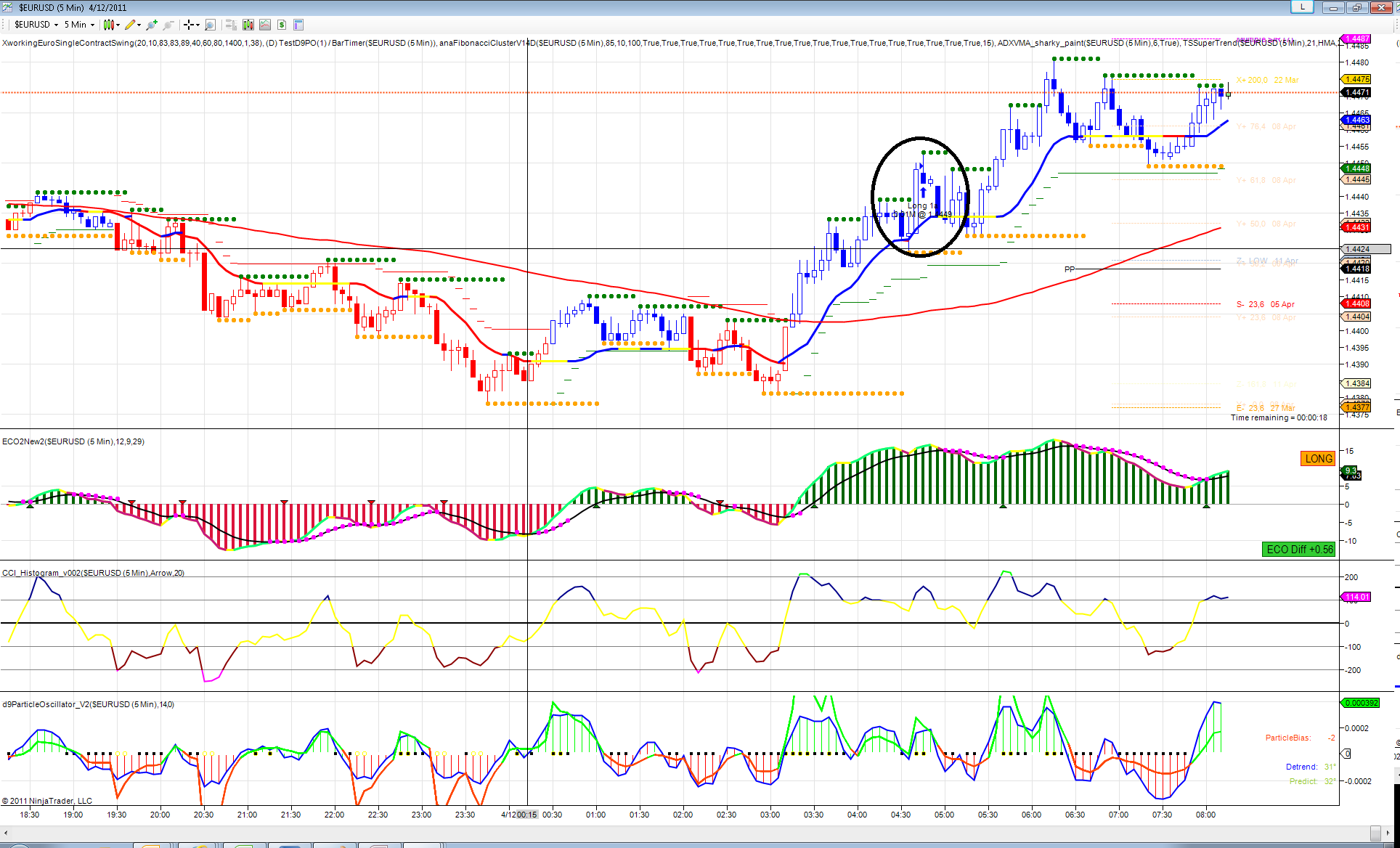Click the S- 23,6 05 Apr Fibonacci label
Viewport: 1400px width, 848px height.
coord(1266,304)
